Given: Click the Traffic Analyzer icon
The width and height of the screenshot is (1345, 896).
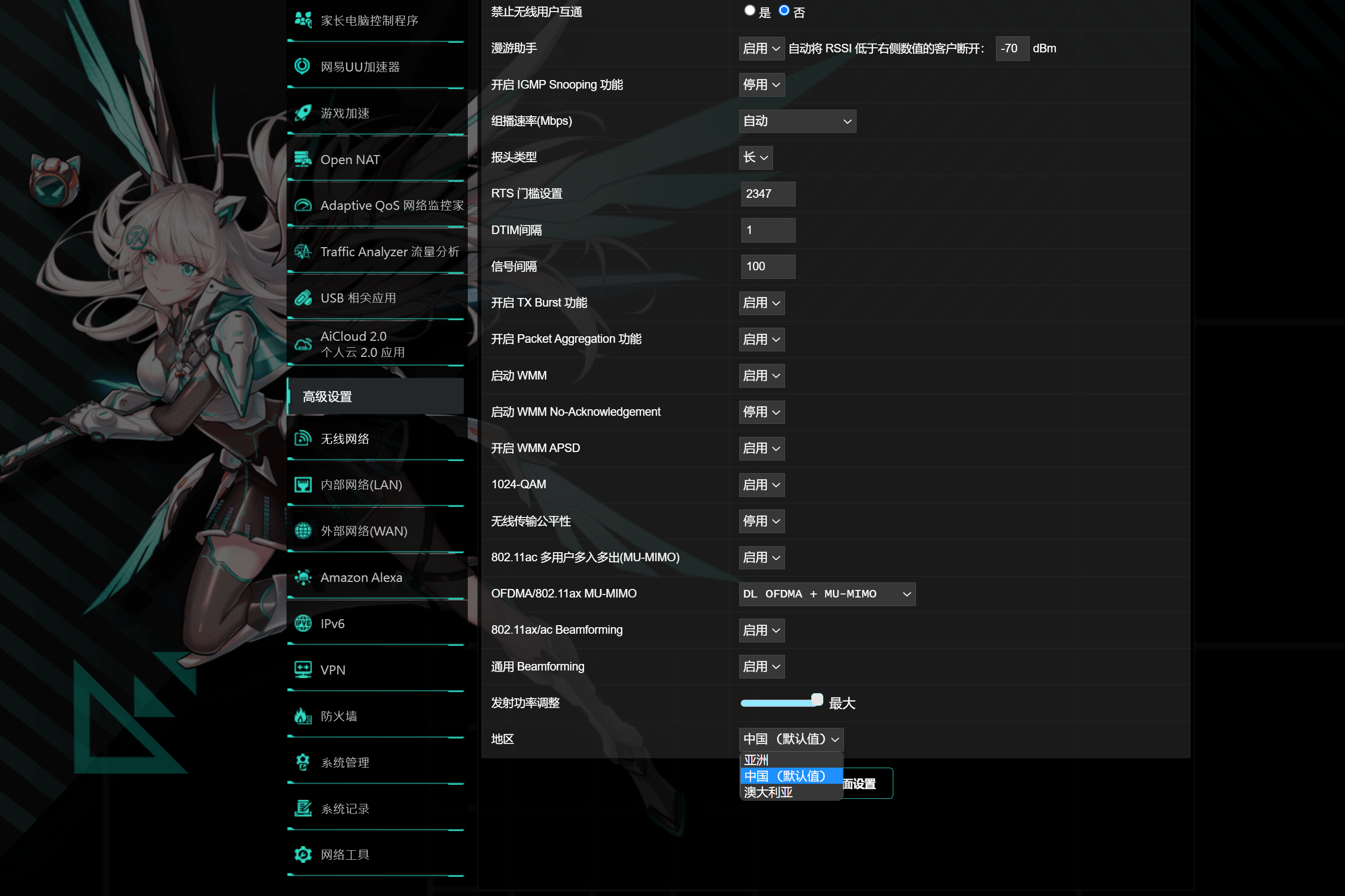Looking at the screenshot, I should click(303, 251).
